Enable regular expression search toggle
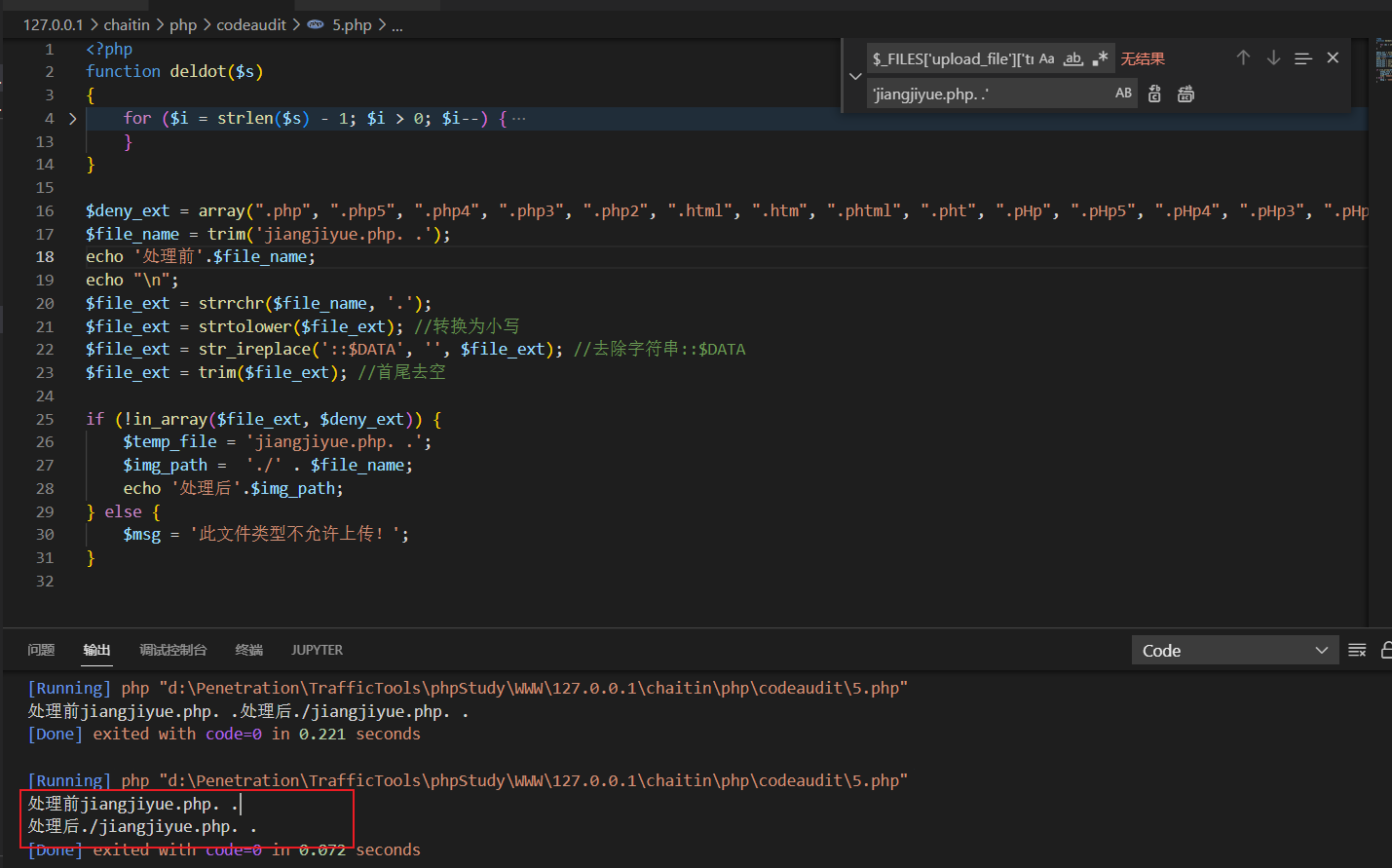This screenshot has height=868, width=1392. pos(1100,58)
